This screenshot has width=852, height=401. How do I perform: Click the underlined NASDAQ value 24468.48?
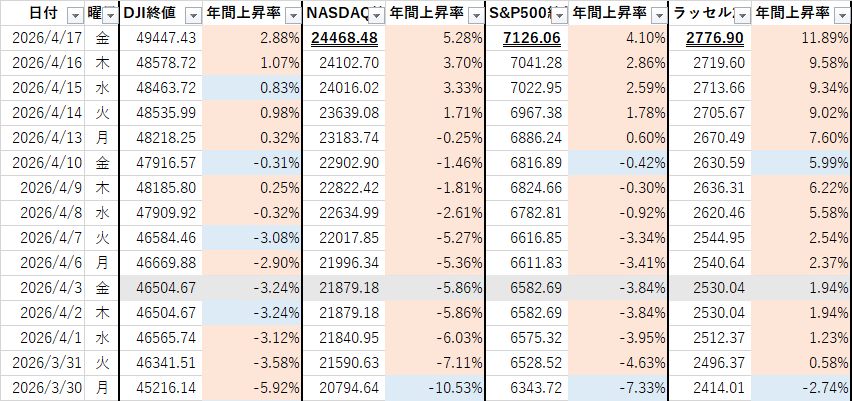(x=344, y=38)
